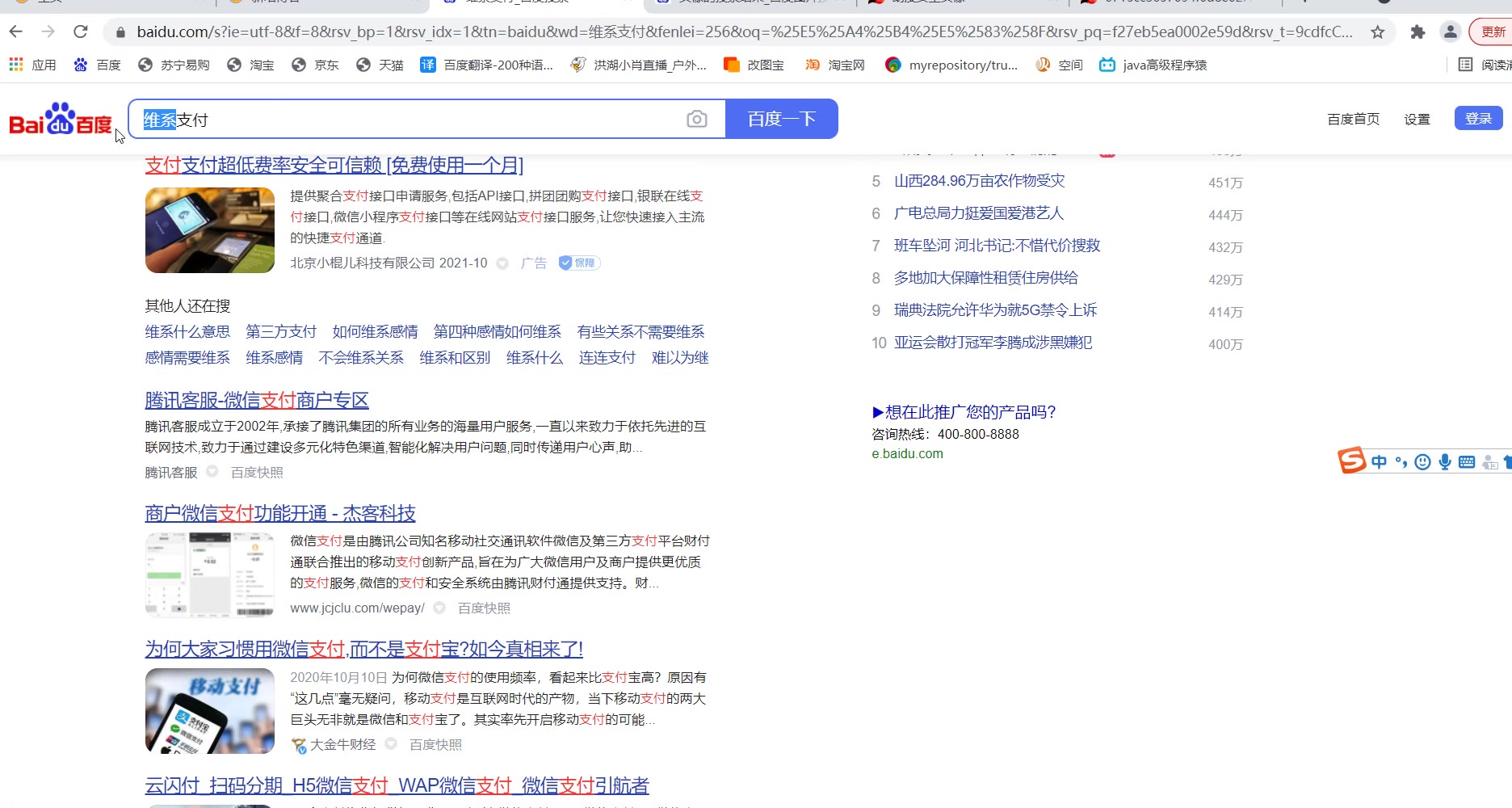Image resolution: width=1512 pixels, height=808 pixels.
Task: Open 为何大家习惯用微信支付 result title
Action: pyautogui.click(x=363, y=649)
